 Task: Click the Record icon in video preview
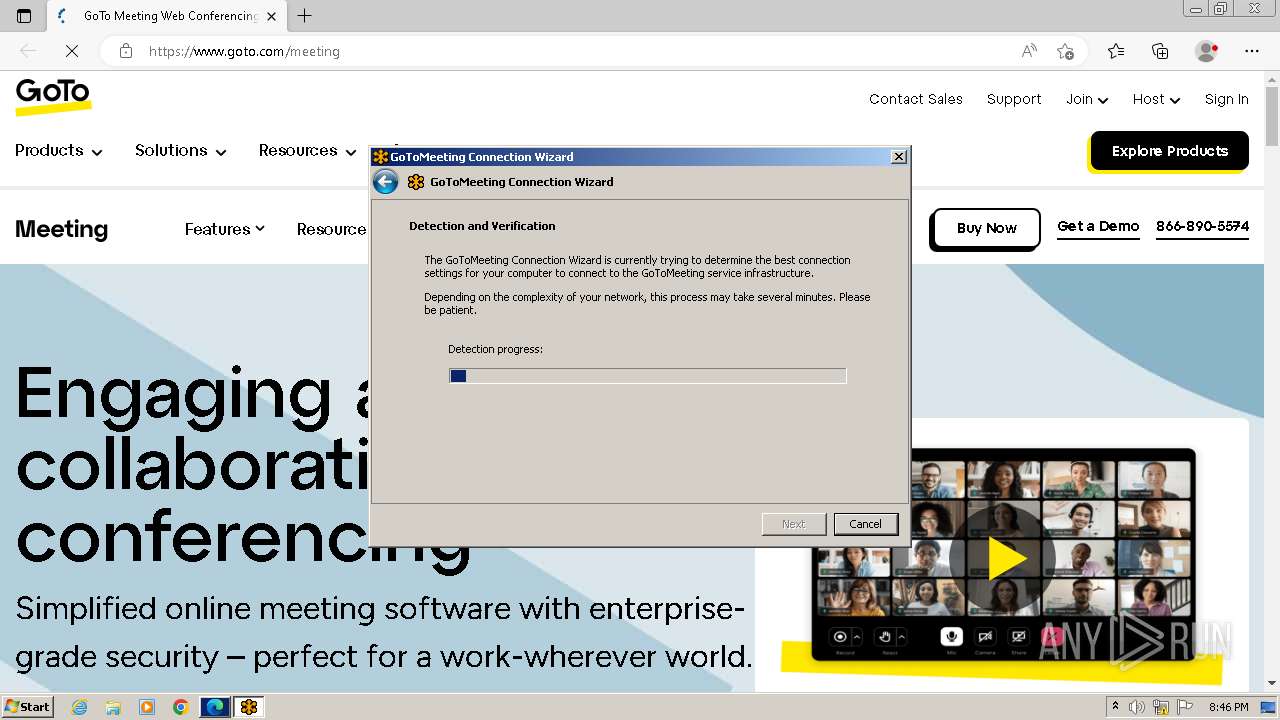(841, 636)
